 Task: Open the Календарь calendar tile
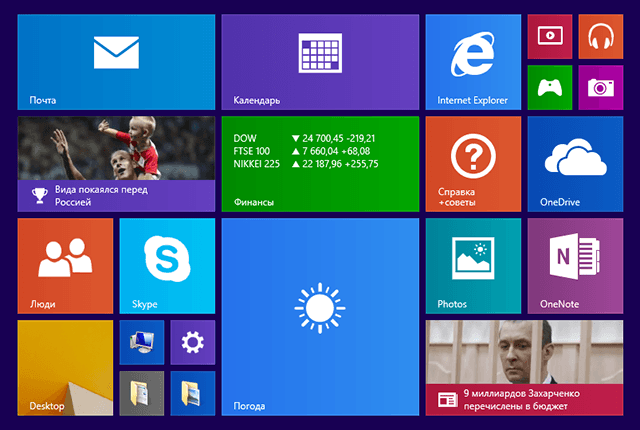(320, 62)
